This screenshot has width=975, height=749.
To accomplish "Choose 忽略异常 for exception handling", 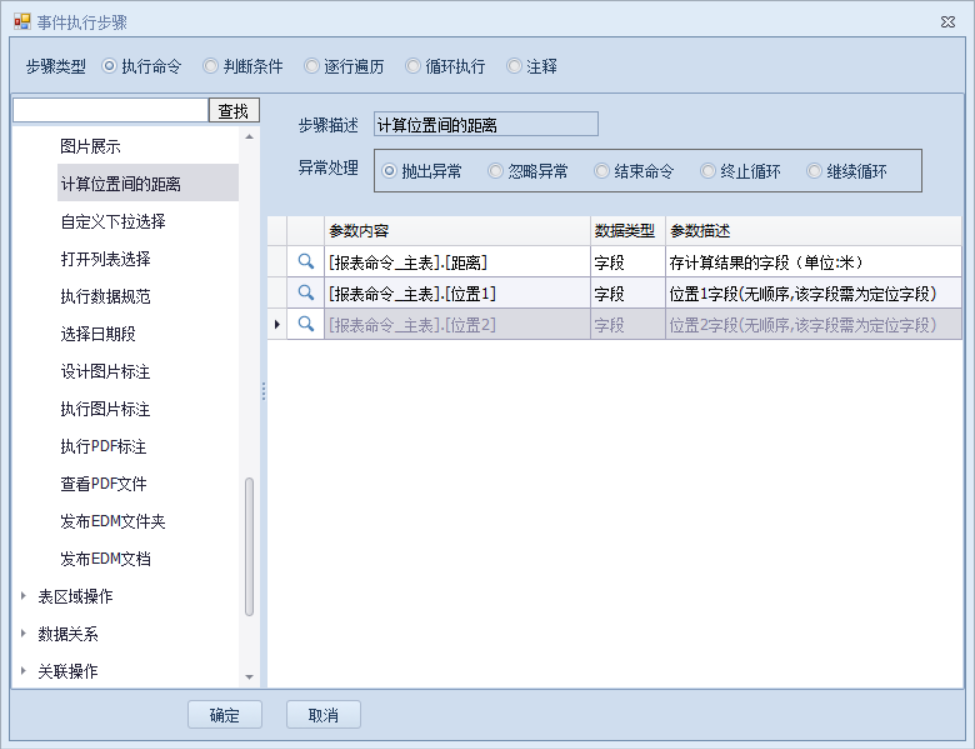I will click(x=495, y=171).
